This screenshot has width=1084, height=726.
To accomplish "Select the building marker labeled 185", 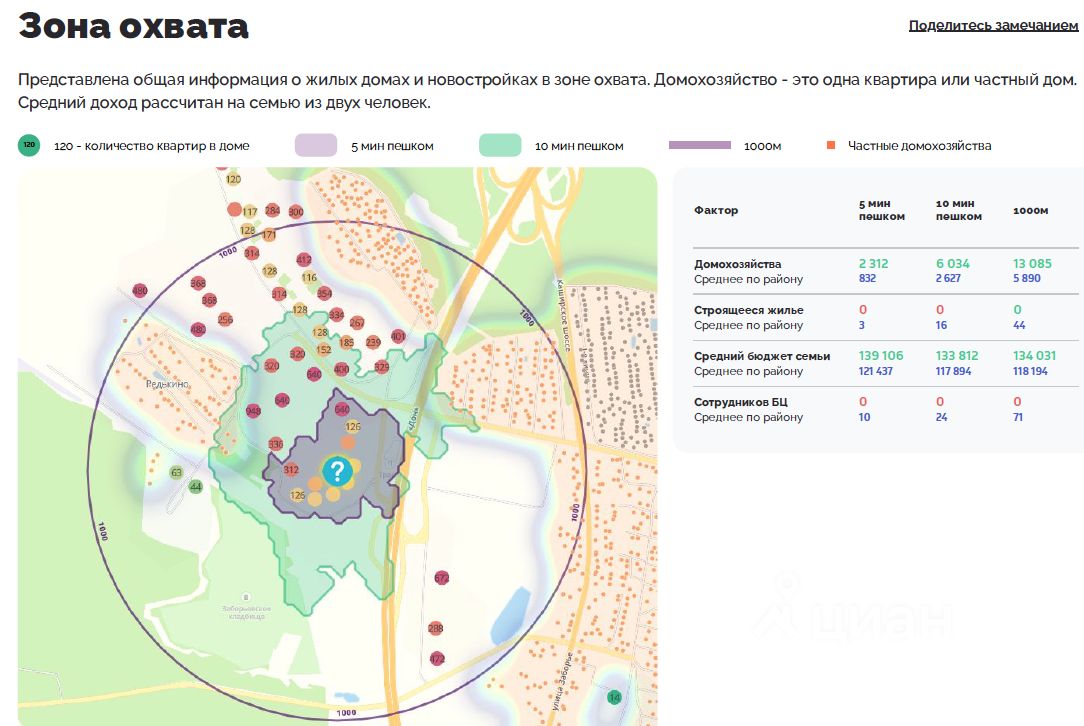I will tap(347, 342).
